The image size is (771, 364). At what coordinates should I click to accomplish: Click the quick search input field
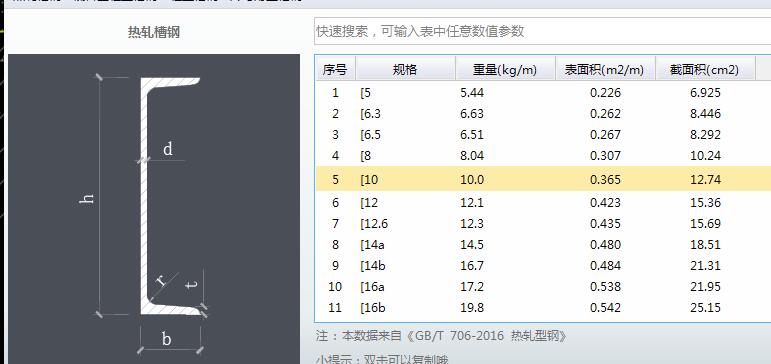(x=542, y=31)
